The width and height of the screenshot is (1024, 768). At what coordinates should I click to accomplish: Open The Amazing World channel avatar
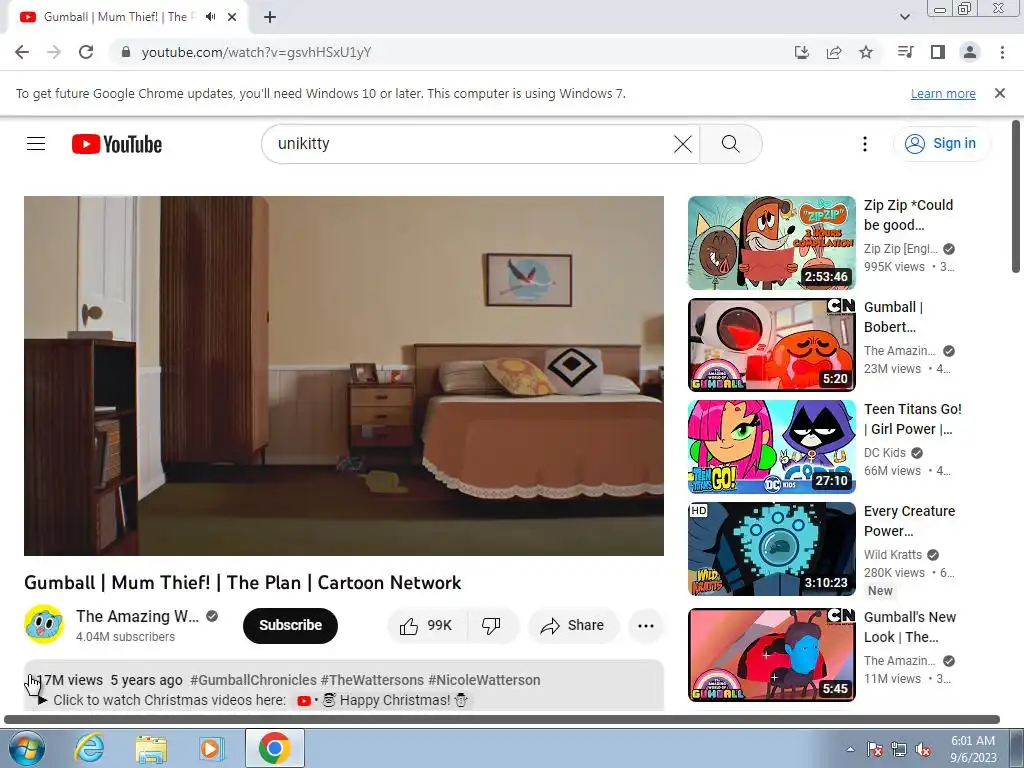(x=44, y=624)
